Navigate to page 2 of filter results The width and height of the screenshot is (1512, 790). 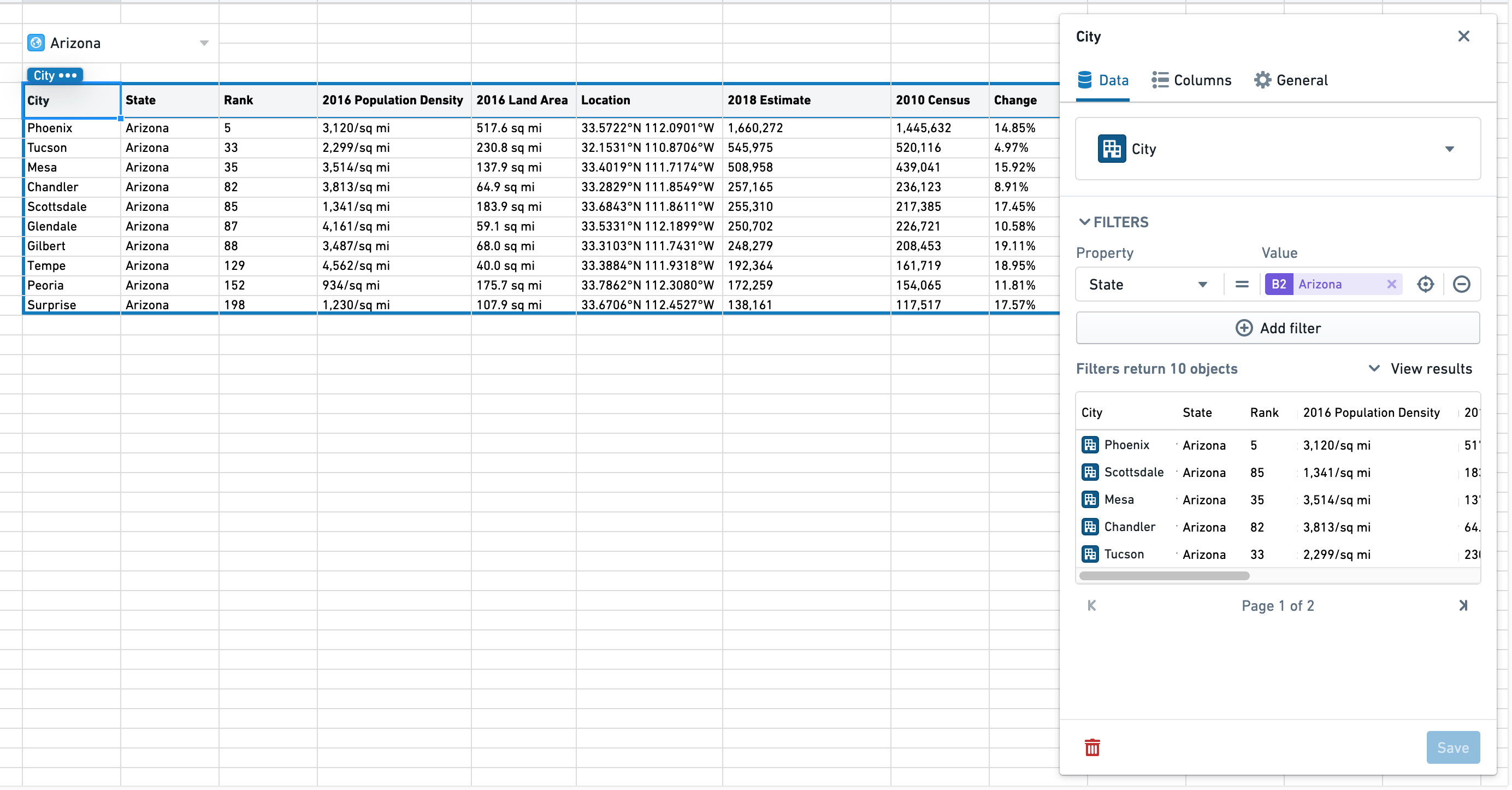[x=1463, y=604]
